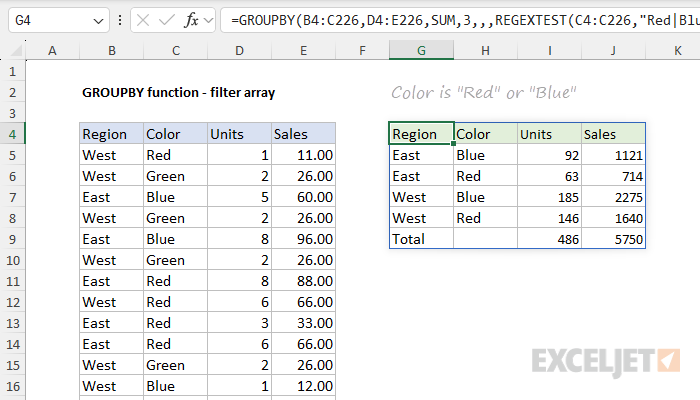Select column B header

click(x=112, y=51)
